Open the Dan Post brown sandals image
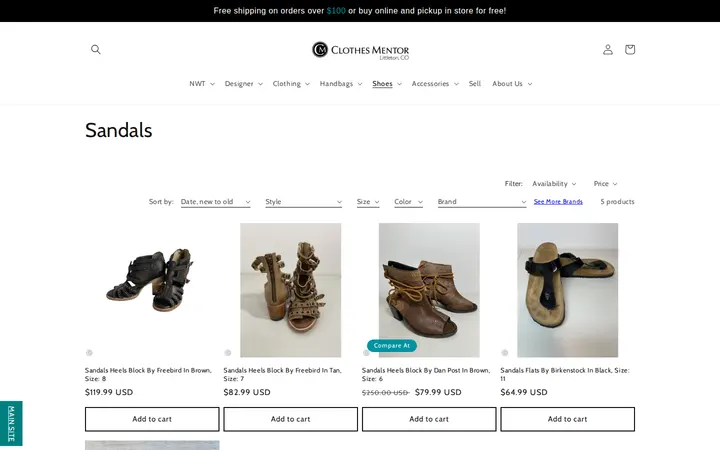The width and height of the screenshot is (720, 450). [x=429, y=290]
